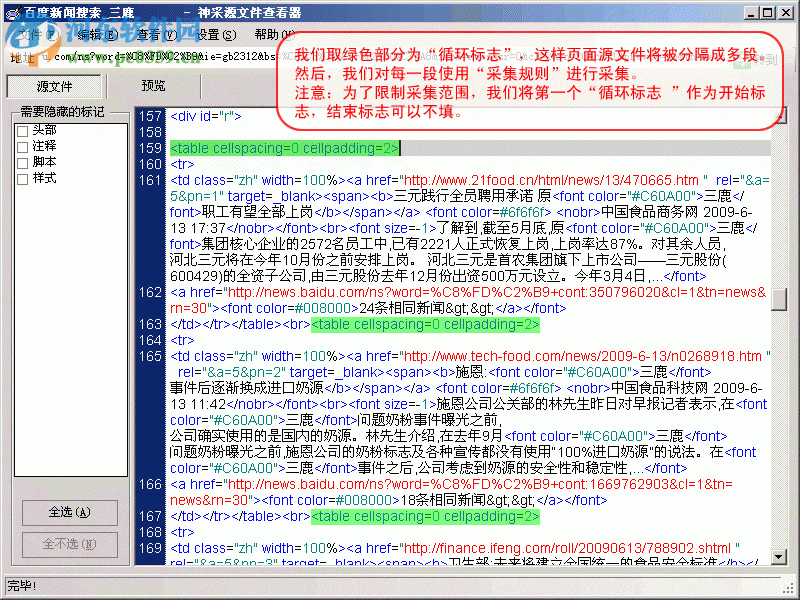Click the green table tag on line 167
800x600 pixels.
[x=425, y=516]
